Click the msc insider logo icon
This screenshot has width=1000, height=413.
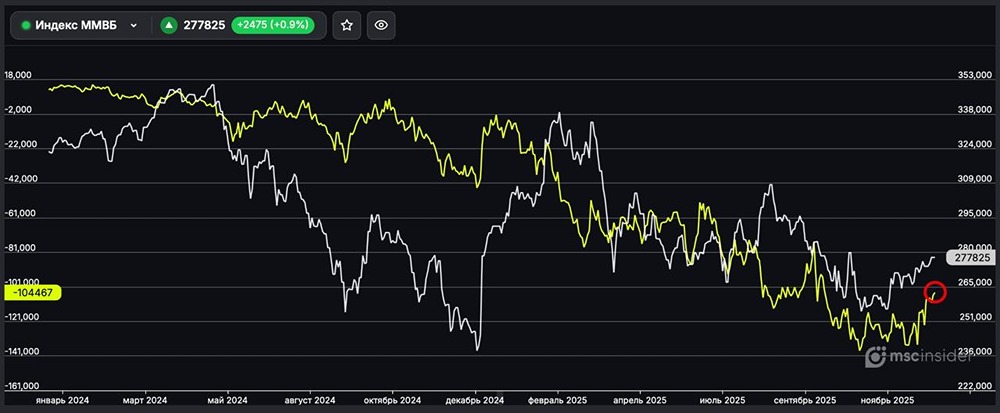click(875, 356)
